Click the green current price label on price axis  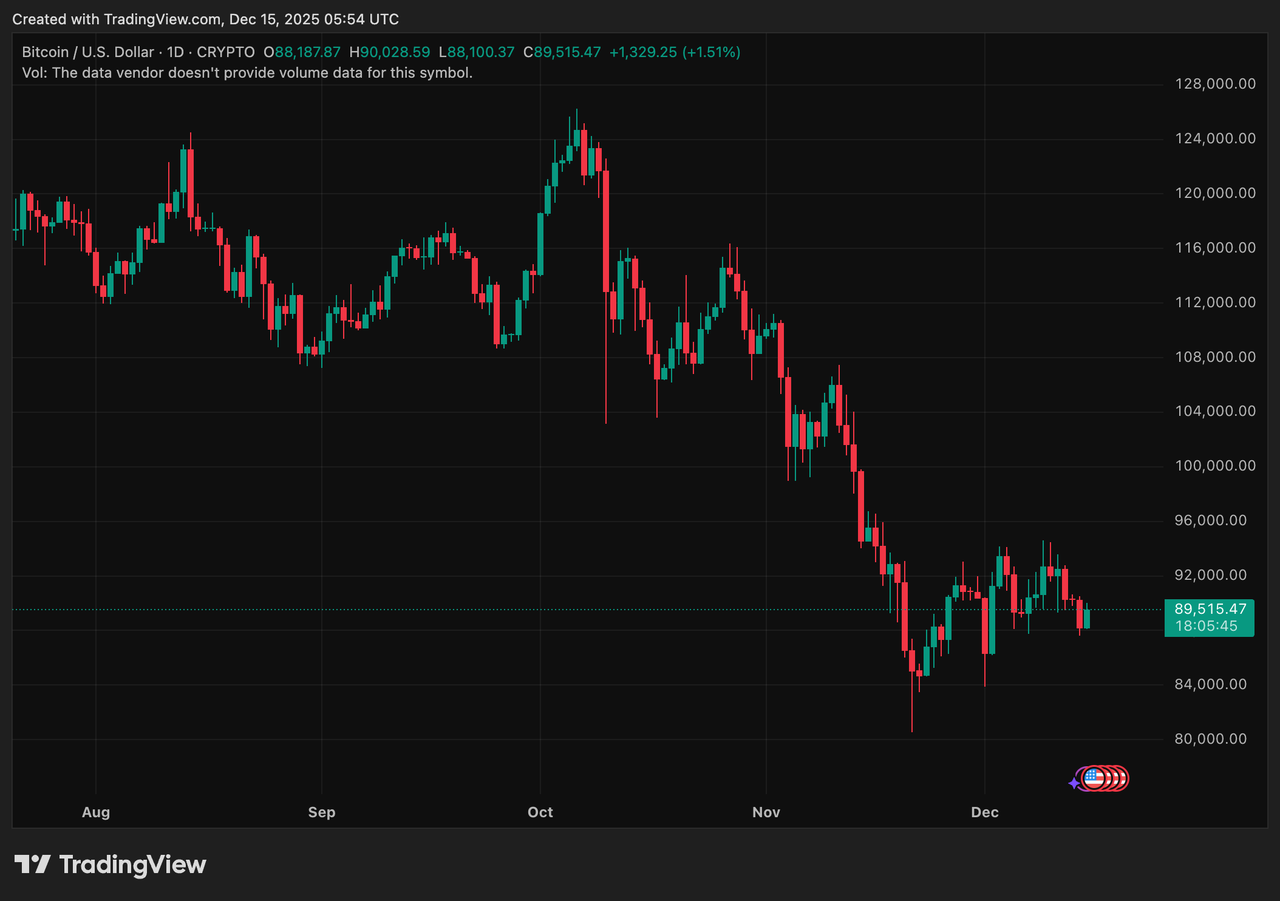pyautogui.click(x=1209, y=608)
